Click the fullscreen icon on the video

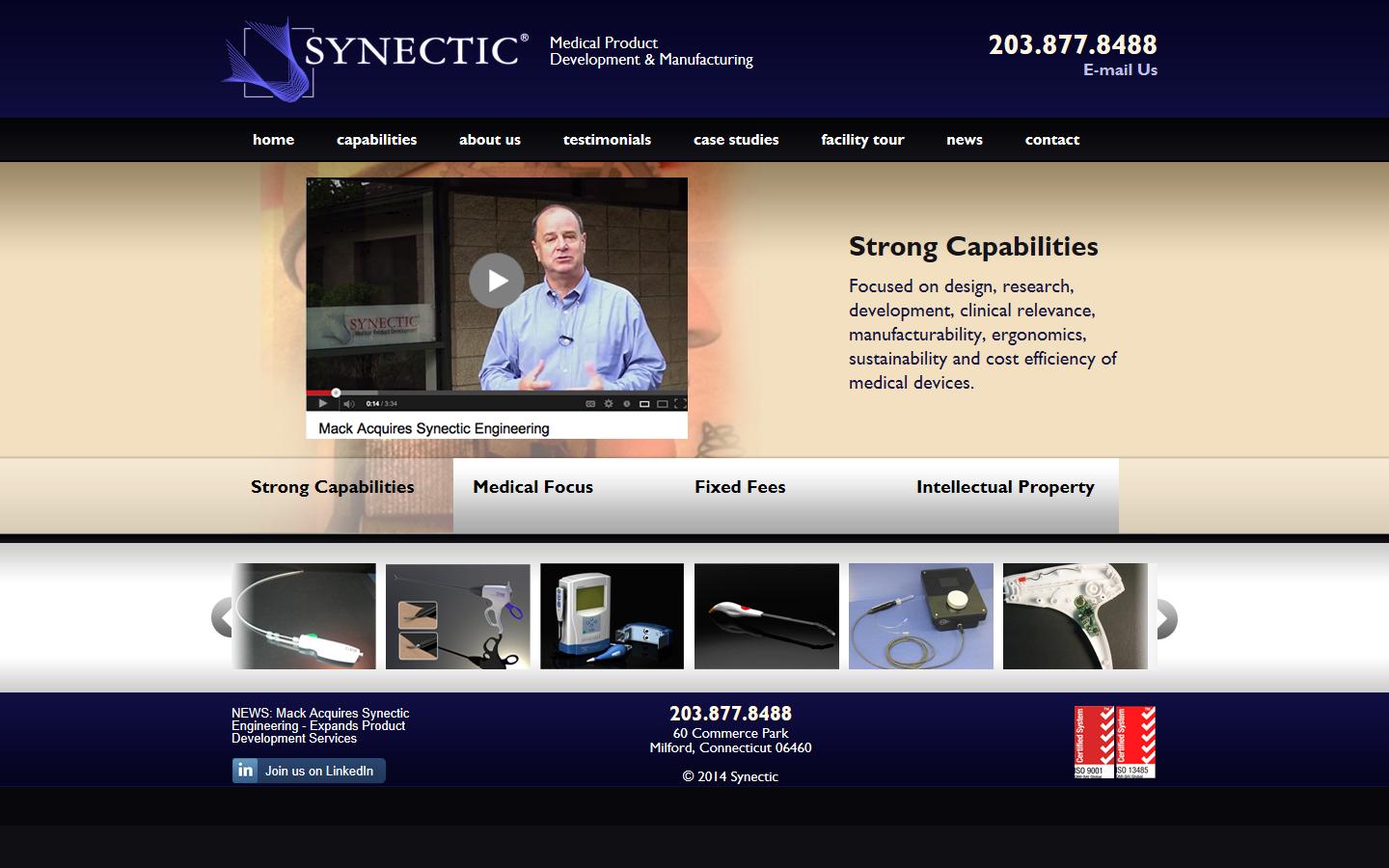(x=679, y=404)
